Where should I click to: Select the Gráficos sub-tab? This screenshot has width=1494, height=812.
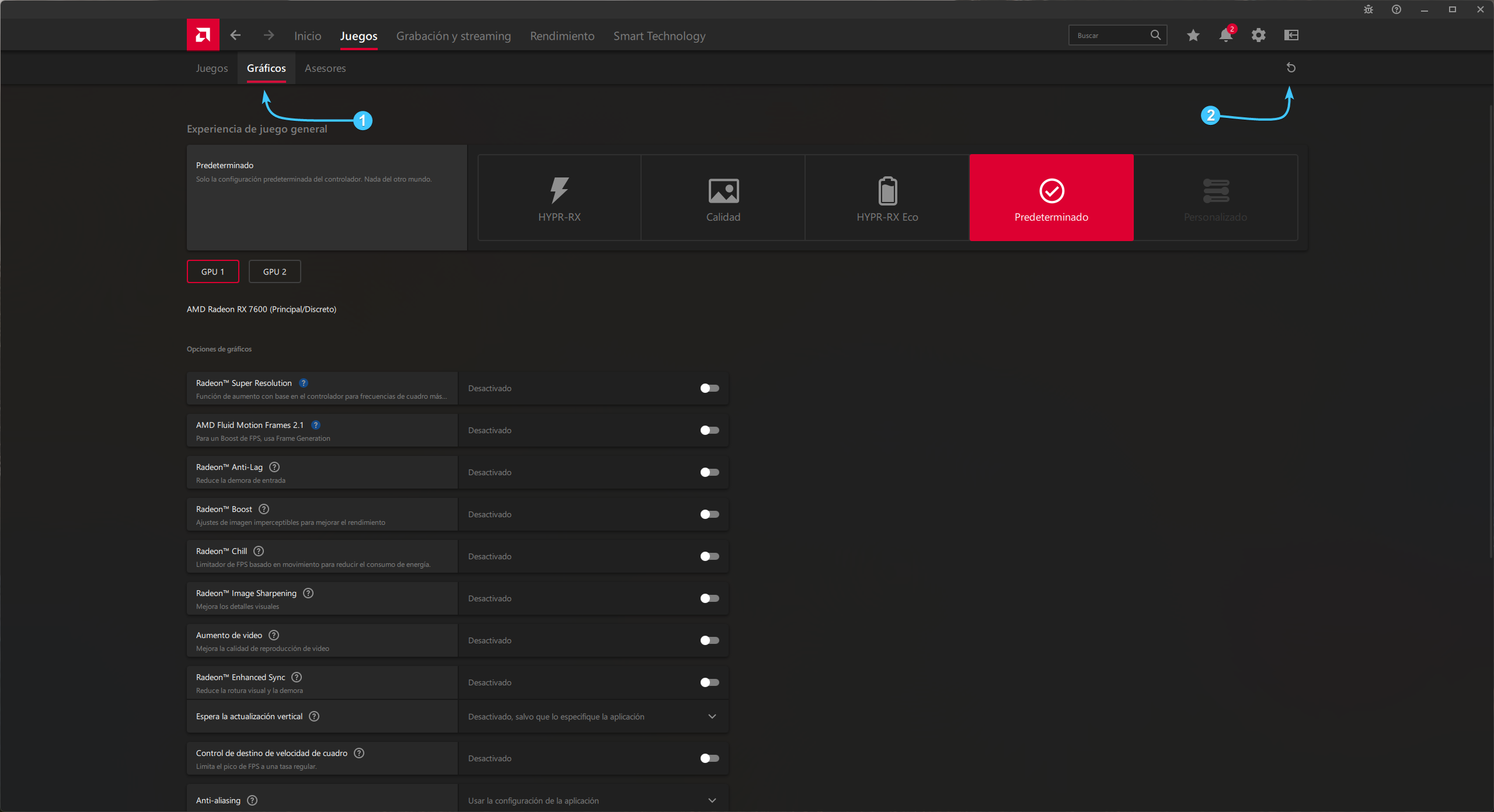[x=266, y=68]
